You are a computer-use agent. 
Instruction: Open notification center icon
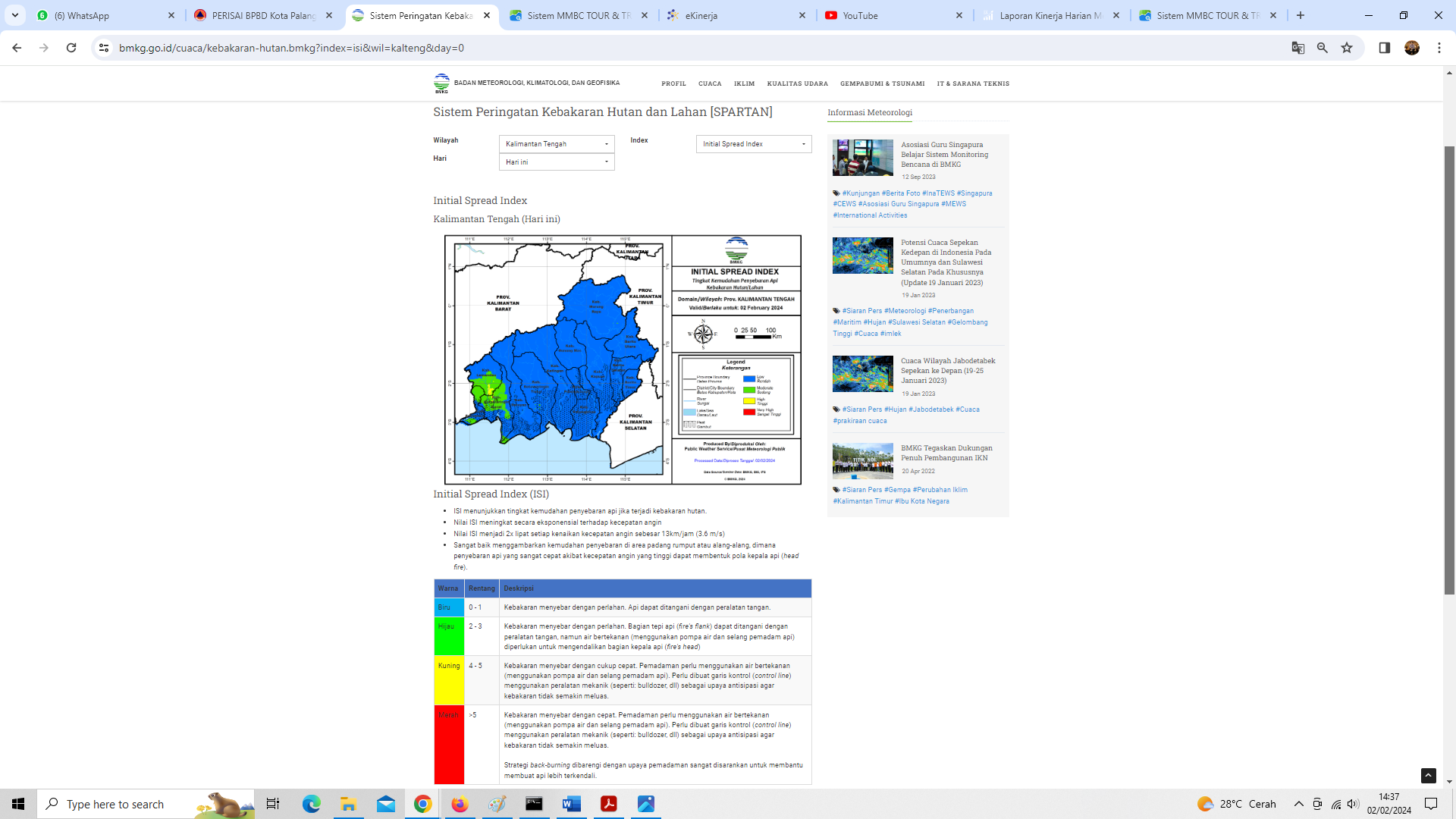[x=1431, y=804]
